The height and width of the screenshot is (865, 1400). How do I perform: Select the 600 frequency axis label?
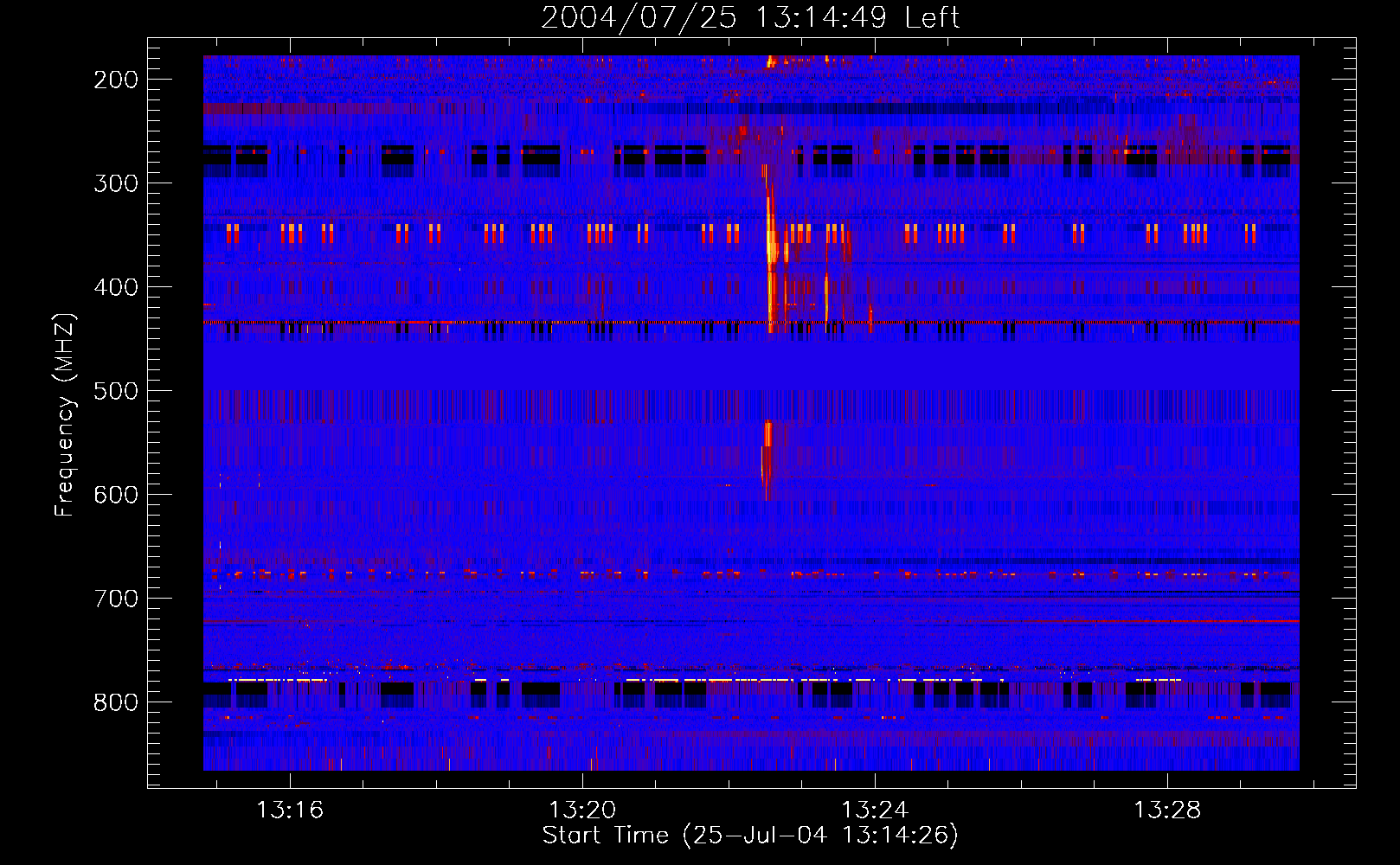click(x=116, y=495)
